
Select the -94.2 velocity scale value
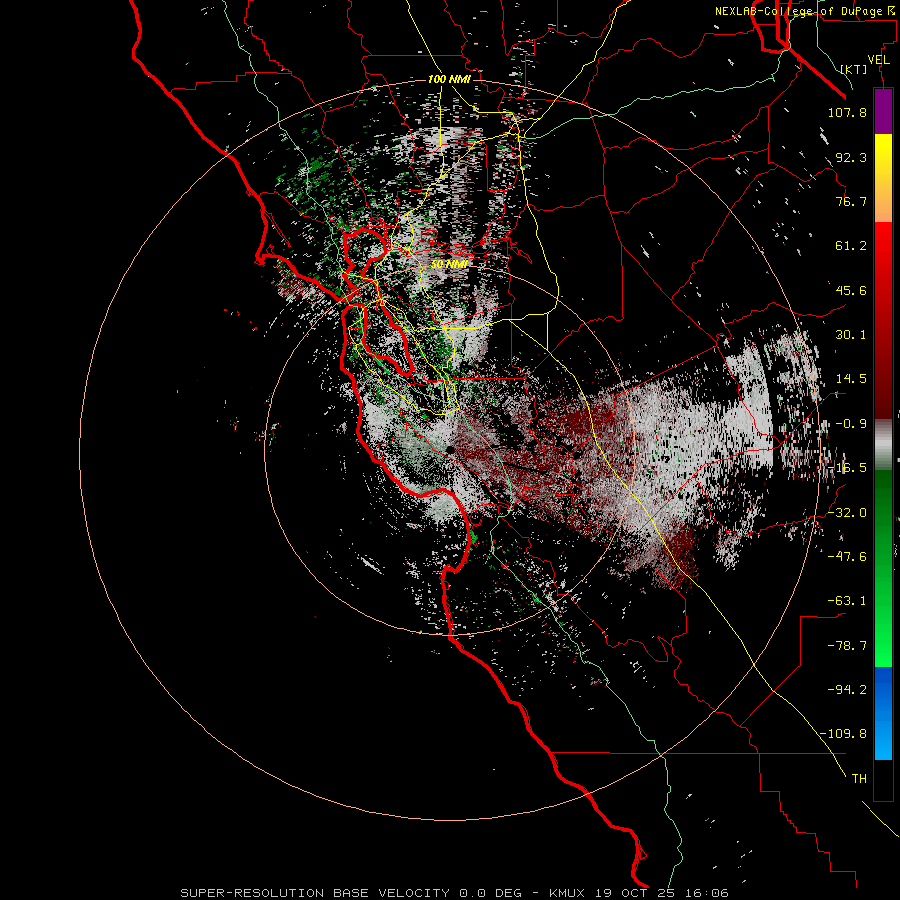click(847, 690)
